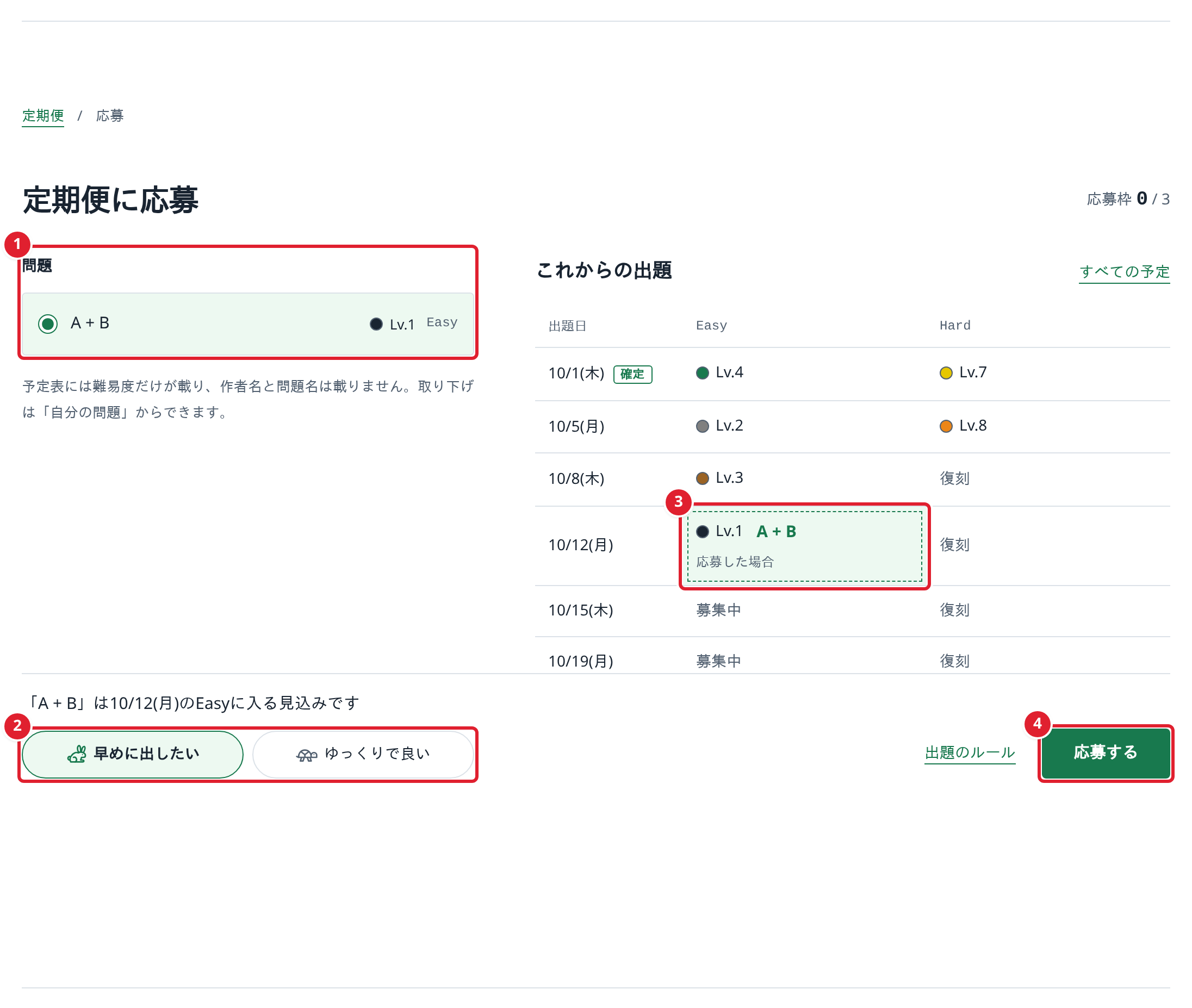Viewport: 1192px width, 1008px height.
Task: Click the gray Lv.2 color dot
Action: point(702,426)
